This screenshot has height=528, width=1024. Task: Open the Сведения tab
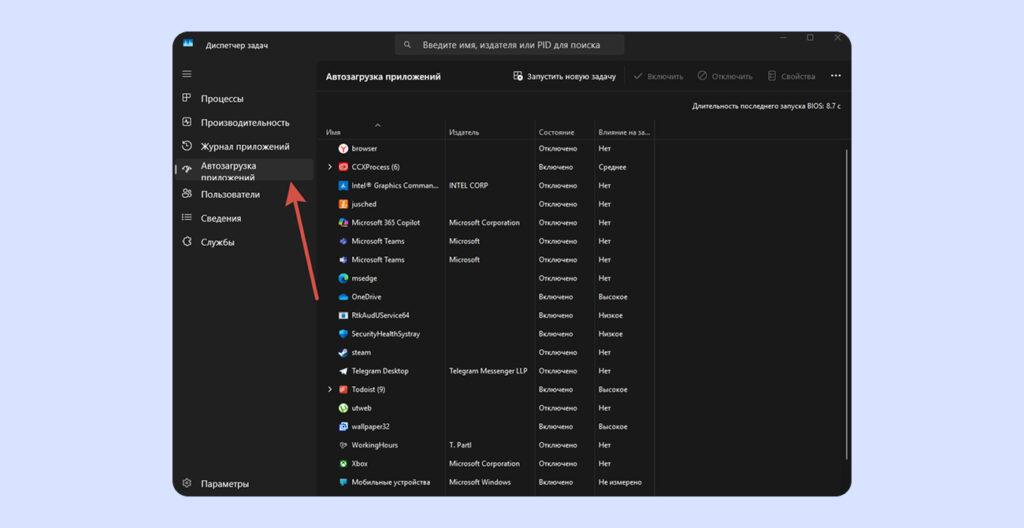pyautogui.click(x=244, y=218)
